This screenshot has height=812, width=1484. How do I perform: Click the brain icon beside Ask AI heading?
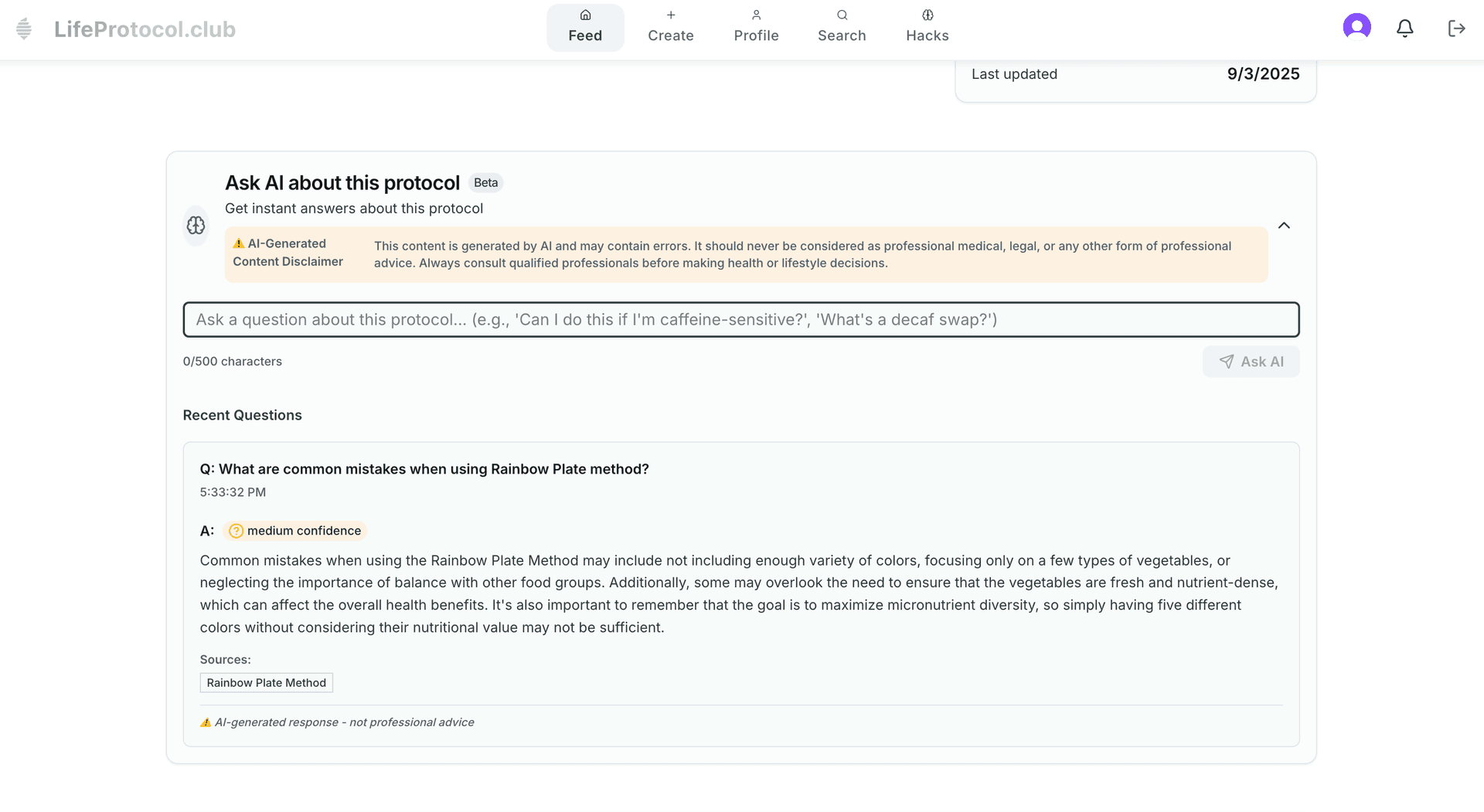point(196,226)
